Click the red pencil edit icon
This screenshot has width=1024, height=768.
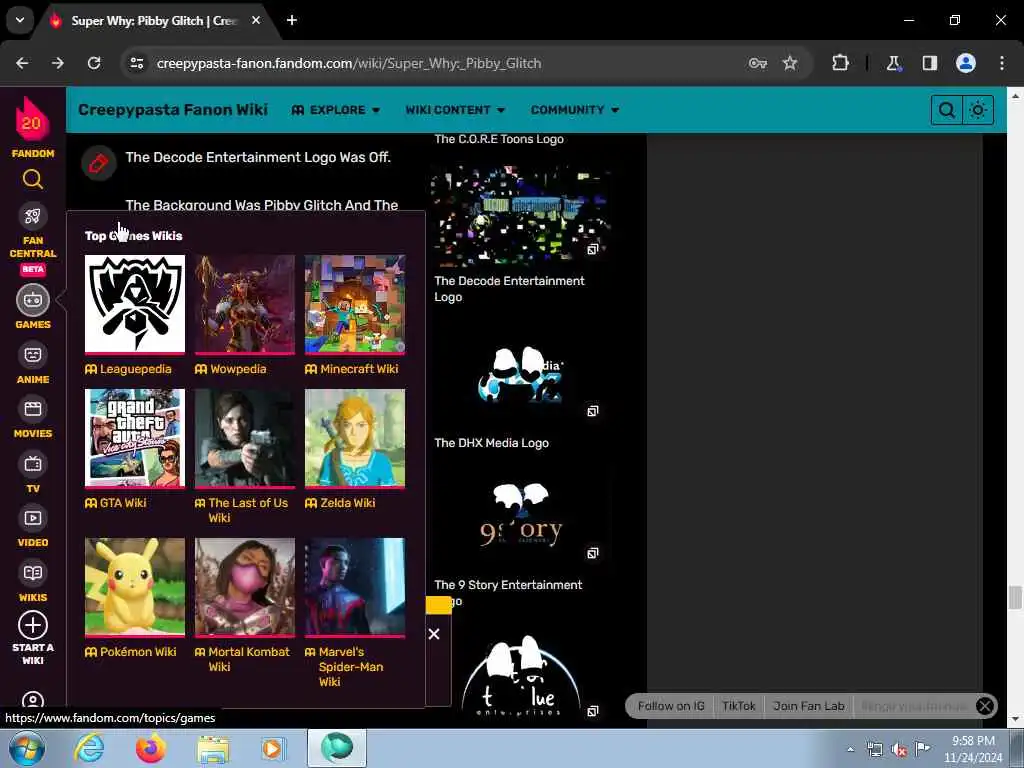99,163
